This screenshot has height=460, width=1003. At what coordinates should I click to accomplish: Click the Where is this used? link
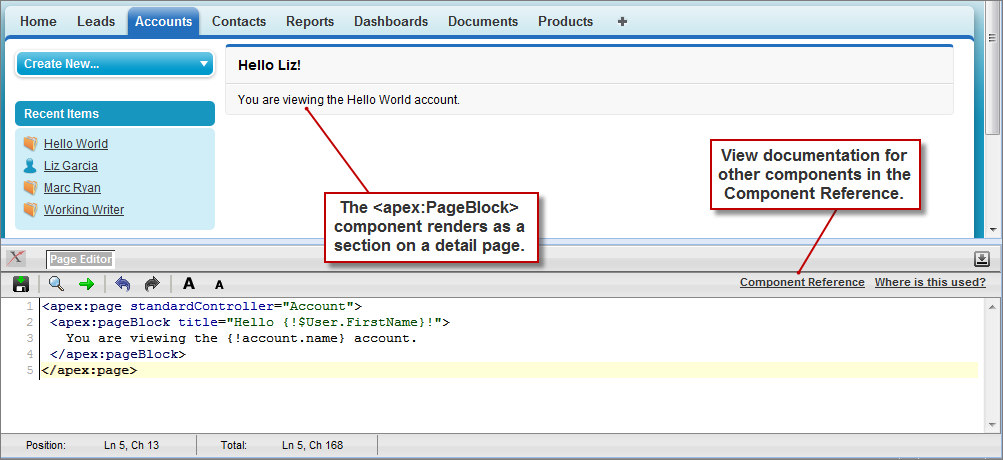coord(930,283)
